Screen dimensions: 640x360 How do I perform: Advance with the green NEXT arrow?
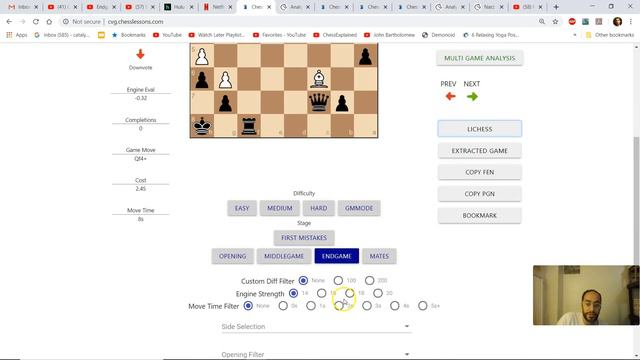[x=472, y=96]
